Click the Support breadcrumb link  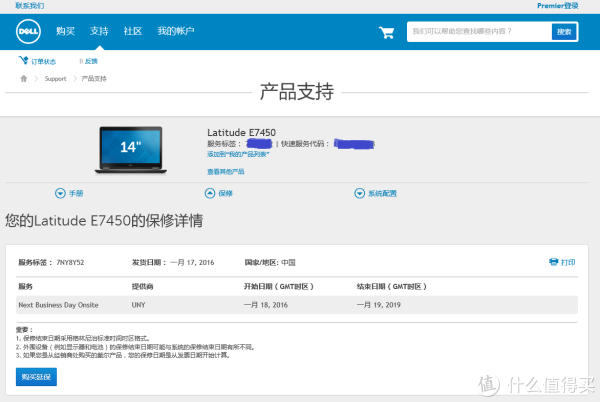click(x=55, y=78)
